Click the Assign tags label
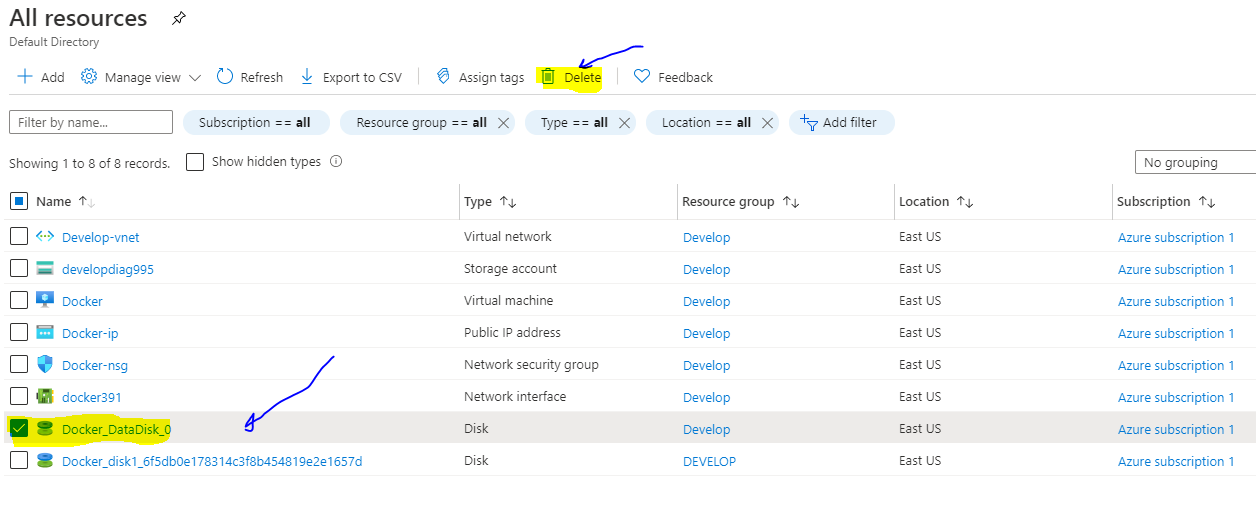The image size is (1256, 510). tap(491, 77)
